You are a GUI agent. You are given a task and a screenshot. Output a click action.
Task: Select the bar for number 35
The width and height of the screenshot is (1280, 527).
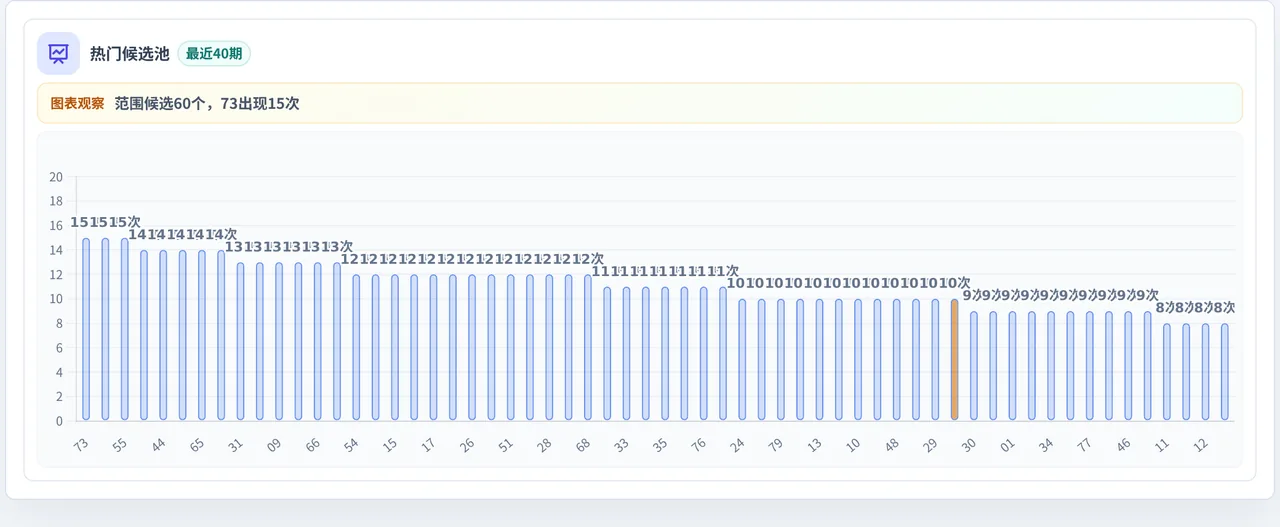[665, 354]
